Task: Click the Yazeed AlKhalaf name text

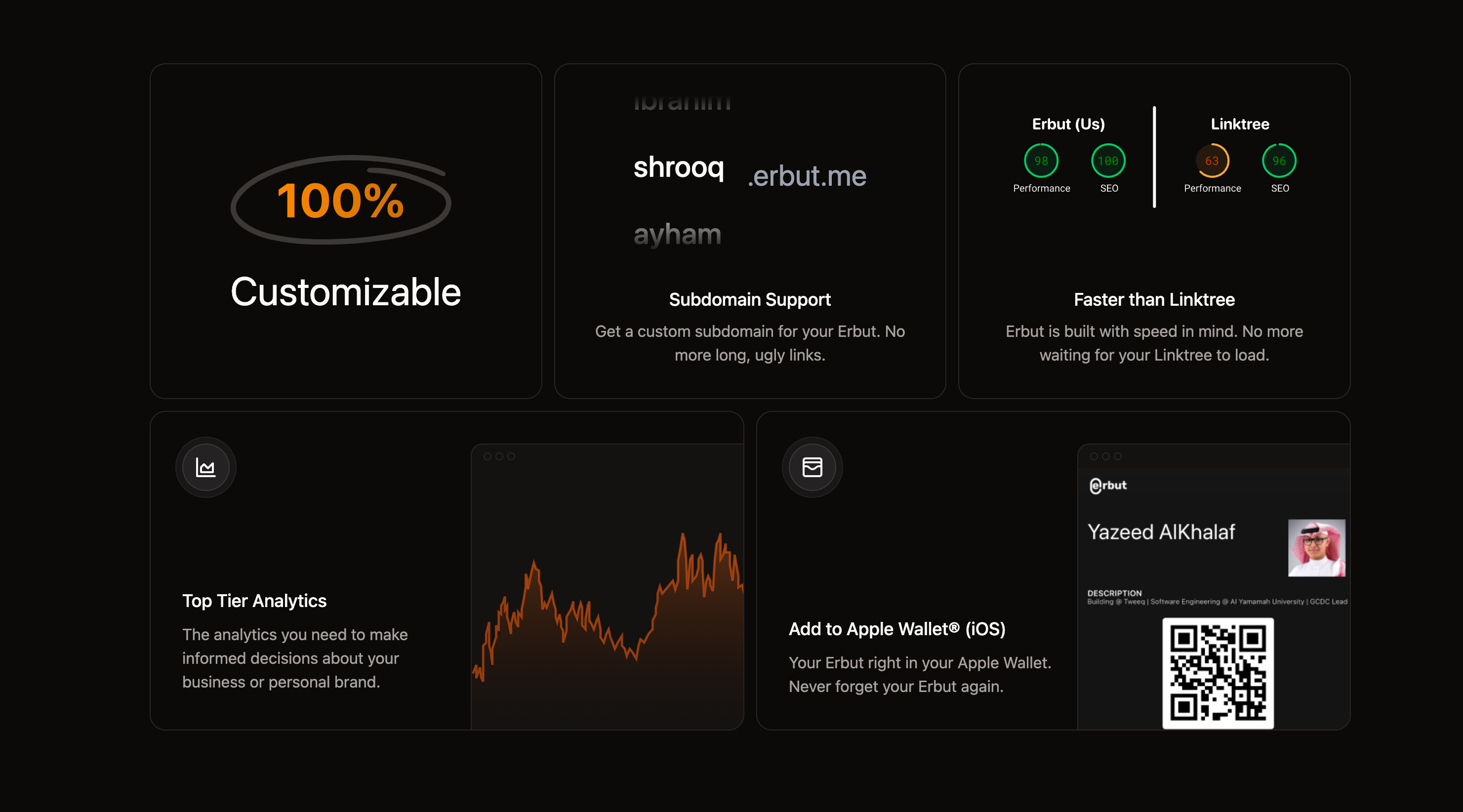Action: (x=1161, y=532)
